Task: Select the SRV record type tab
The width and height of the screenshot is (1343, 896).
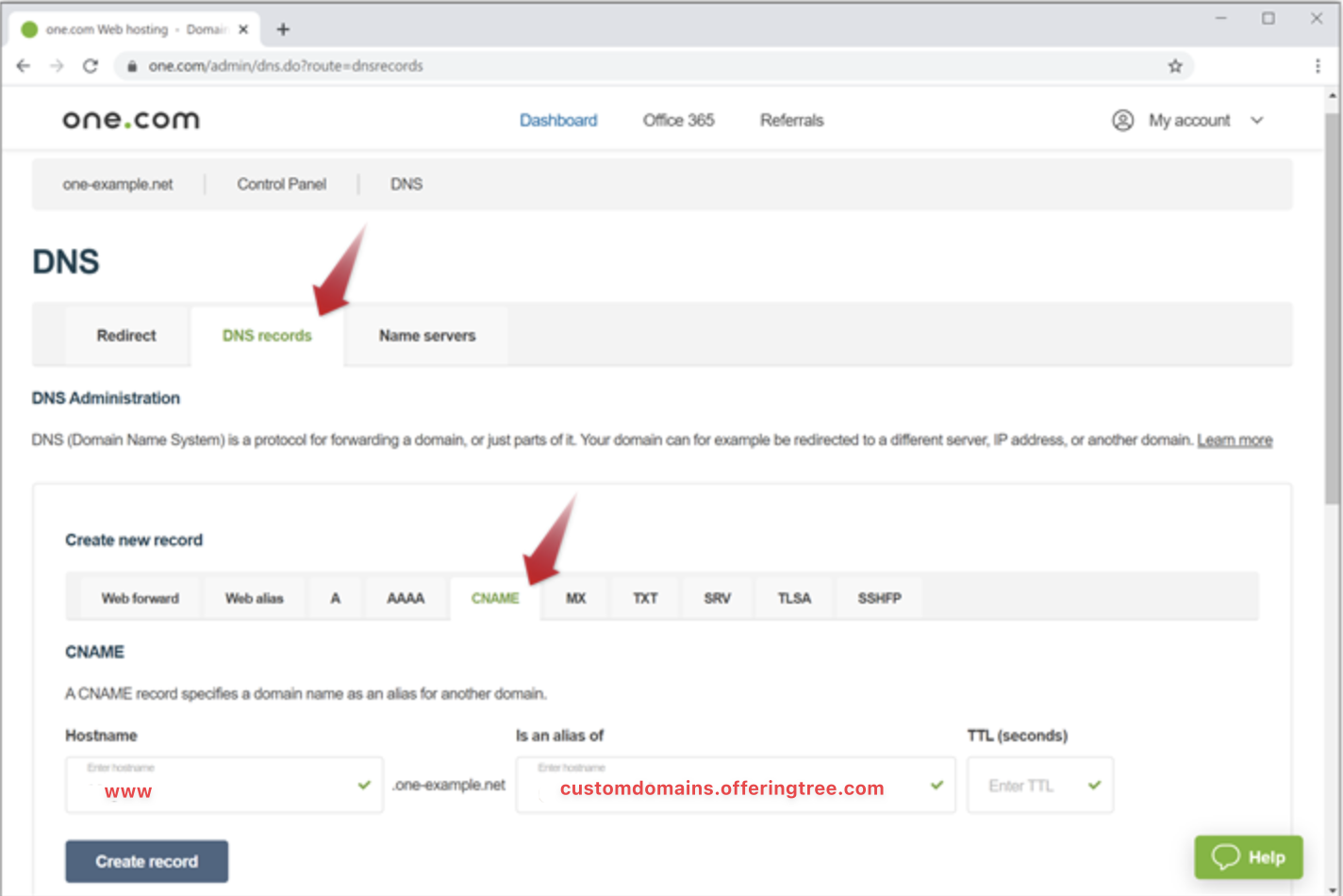Action: click(x=718, y=598)
